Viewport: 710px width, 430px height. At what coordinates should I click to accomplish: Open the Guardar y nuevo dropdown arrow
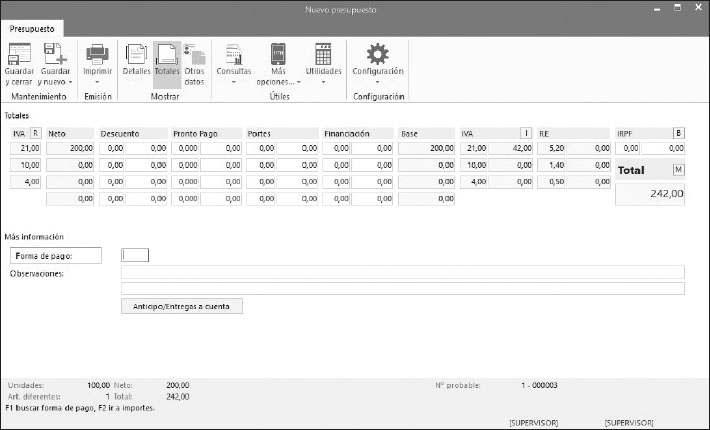pyautogui.click(x=70, y=82)
